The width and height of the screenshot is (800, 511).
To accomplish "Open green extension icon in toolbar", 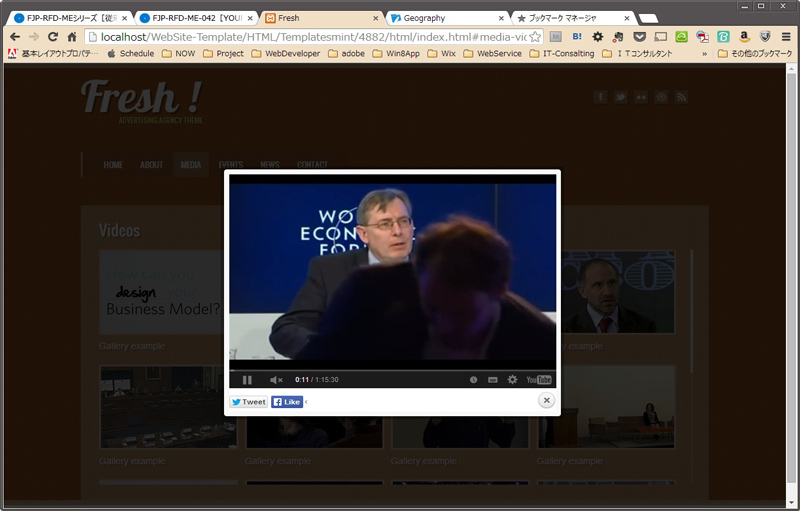I will (681, 37).
